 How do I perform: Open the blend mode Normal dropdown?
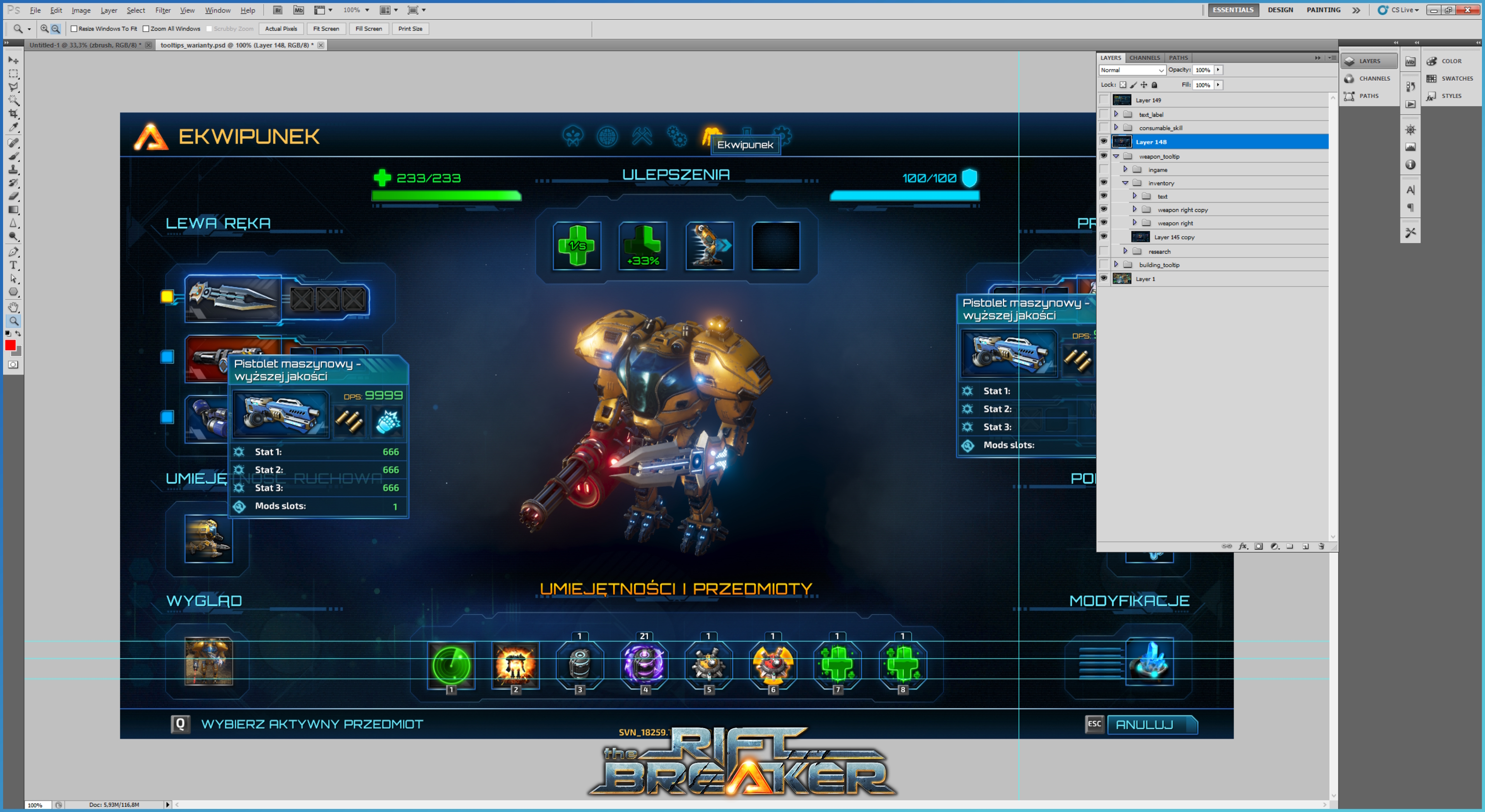point(1132,70)
